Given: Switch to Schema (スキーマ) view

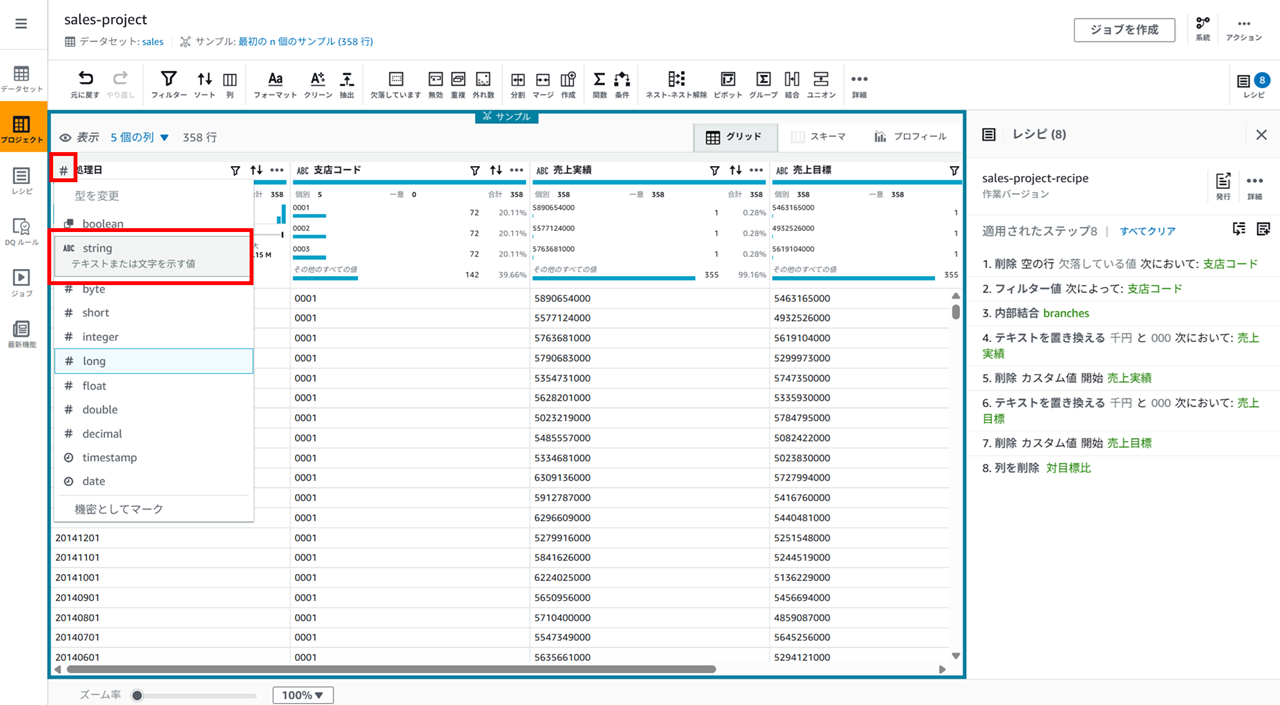Looking at the screenshot, I should [819, 137].
